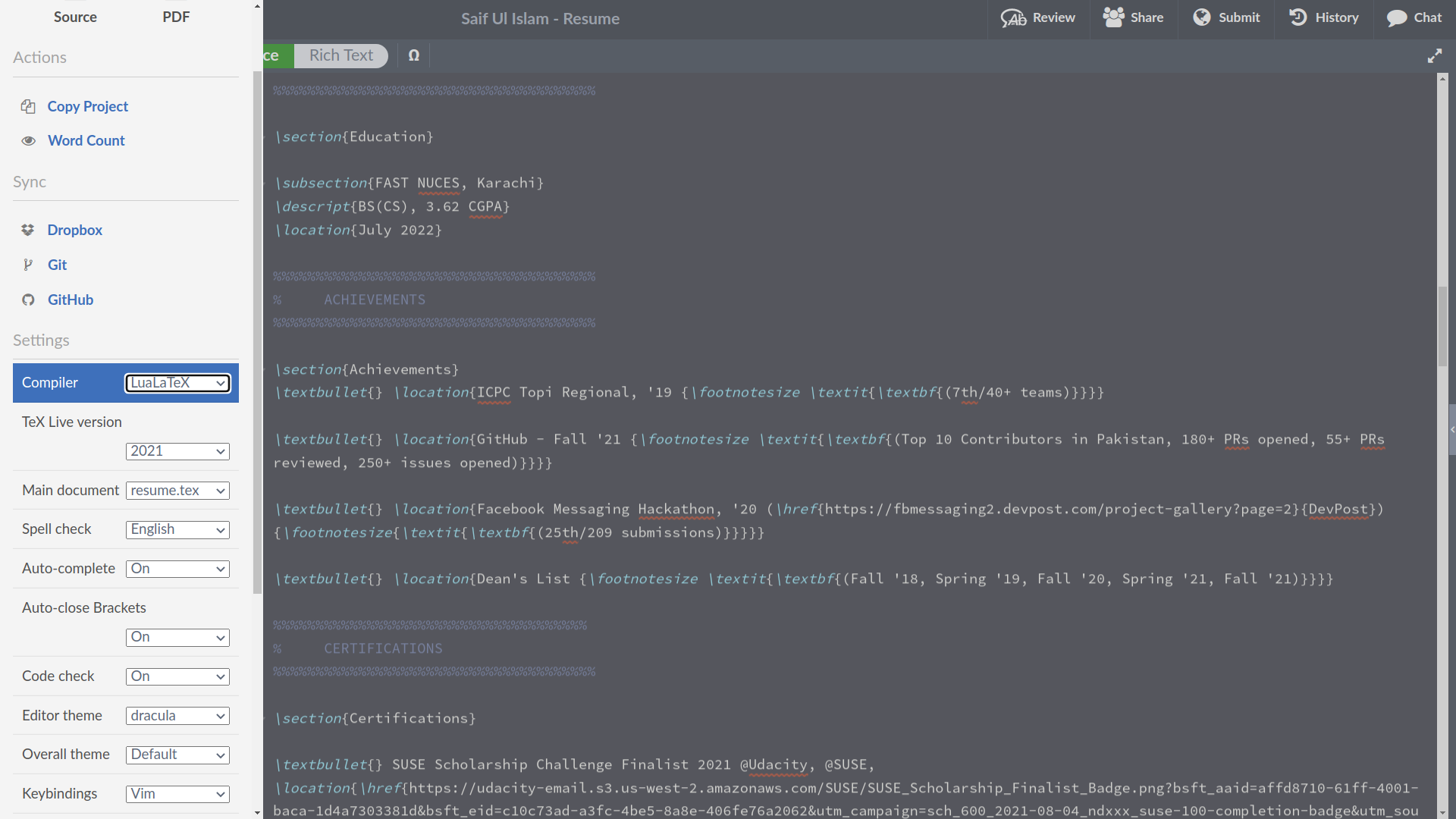Viewport: 1456px width, 819px height.
Task: Click the Share icon in the header
Action: click(x=1111, y=17)
